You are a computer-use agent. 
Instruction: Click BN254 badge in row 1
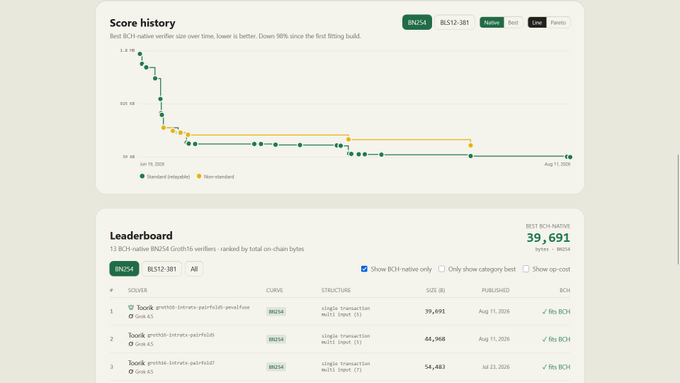click(276, 312)
